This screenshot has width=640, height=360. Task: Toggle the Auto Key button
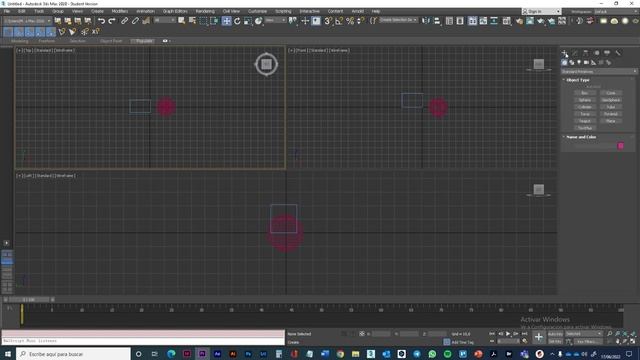pyautogui.click(x=555, y=334)
